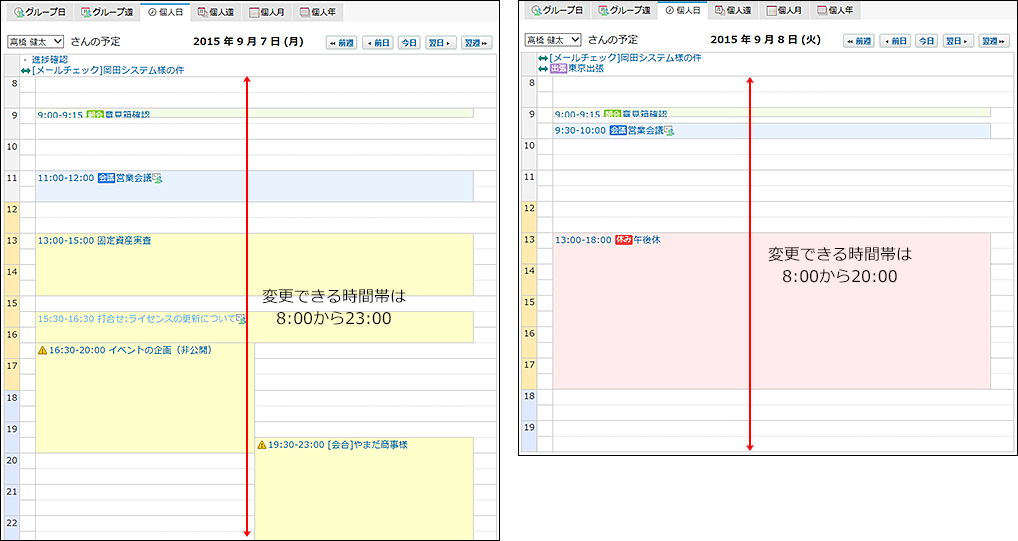Open 13:00-18:00 午後休 event on Sept 8
The height and width of the screenshot is (541, 1018).
pyautogui.click(x=772, y=311)
